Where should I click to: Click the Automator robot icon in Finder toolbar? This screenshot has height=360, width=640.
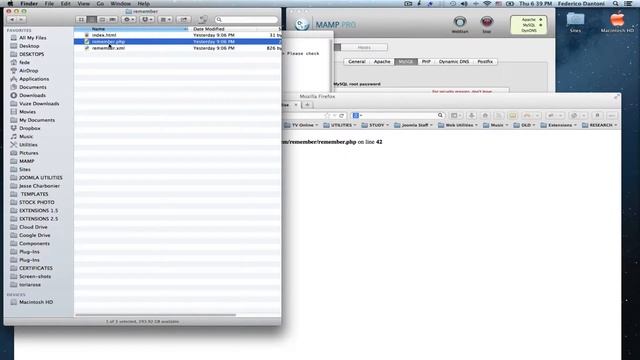click(x=203, y=19)
